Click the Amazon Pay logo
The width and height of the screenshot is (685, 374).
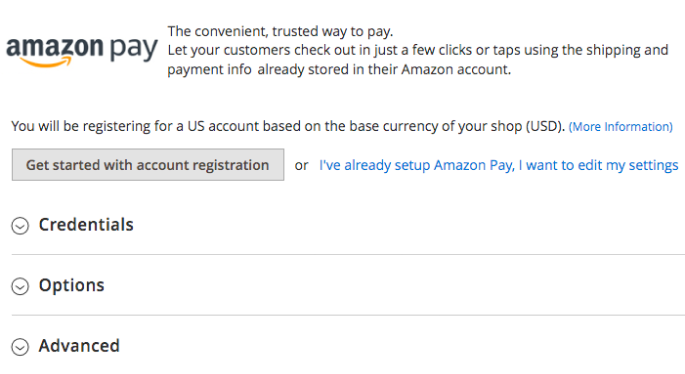(x=82, y=50)
